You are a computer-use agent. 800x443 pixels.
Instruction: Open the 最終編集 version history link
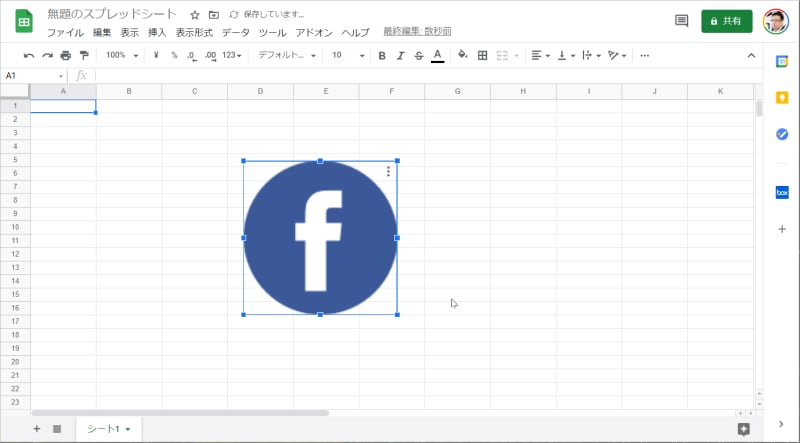(417, 32)
